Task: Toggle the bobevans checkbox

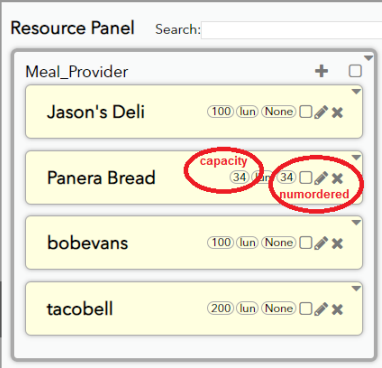Action: 306,243
